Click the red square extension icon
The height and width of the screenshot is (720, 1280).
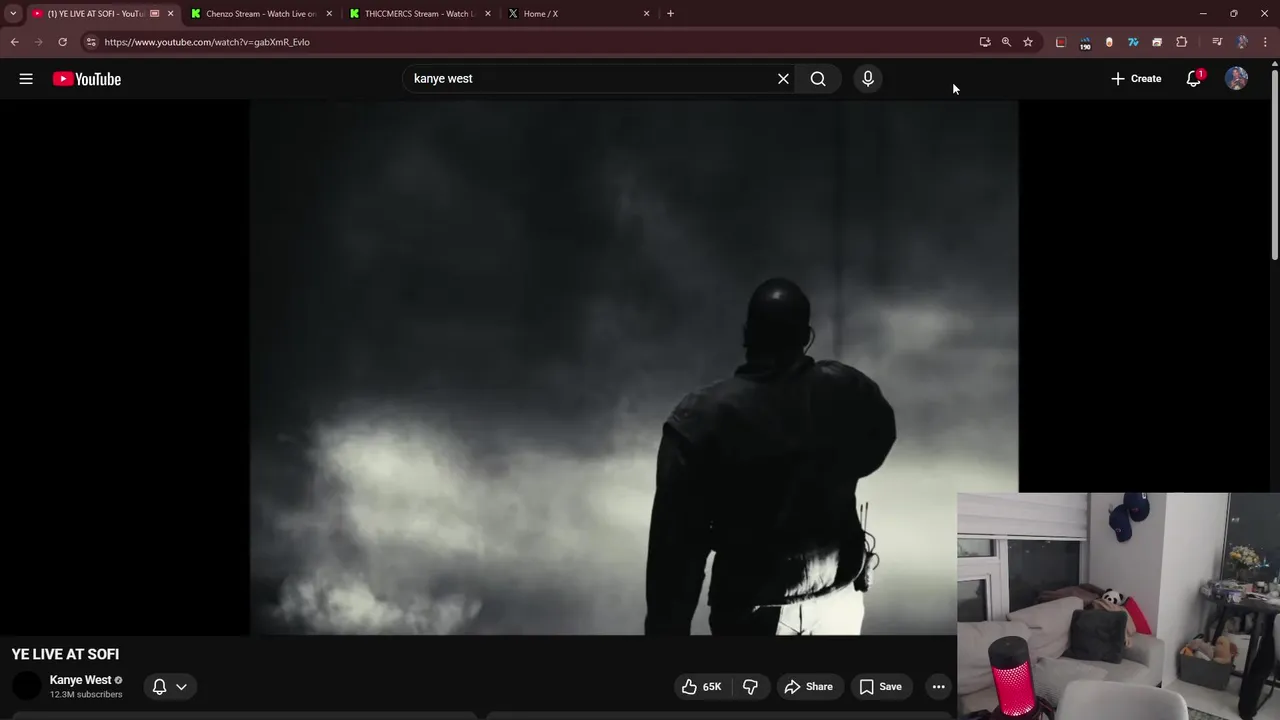[x=1061, y=42]
